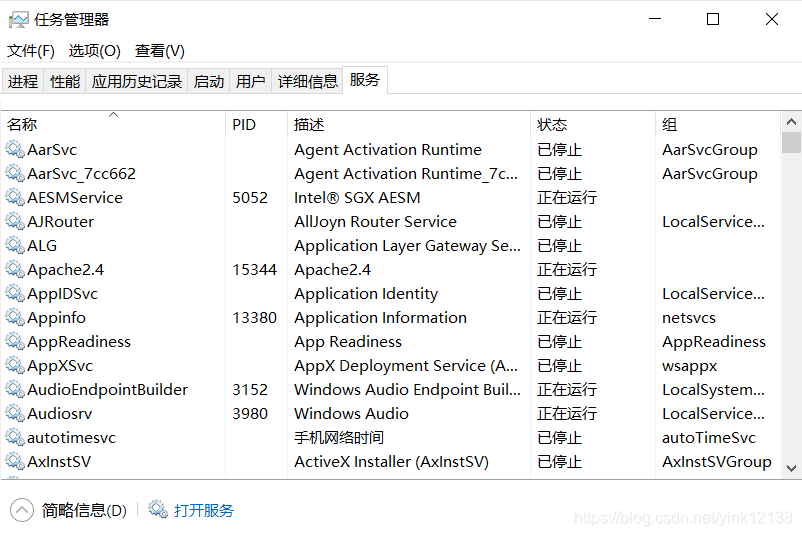Click the gear icon next to AarSvc
The width and height of the screenshot is (802, 536).
pos(15,150)
